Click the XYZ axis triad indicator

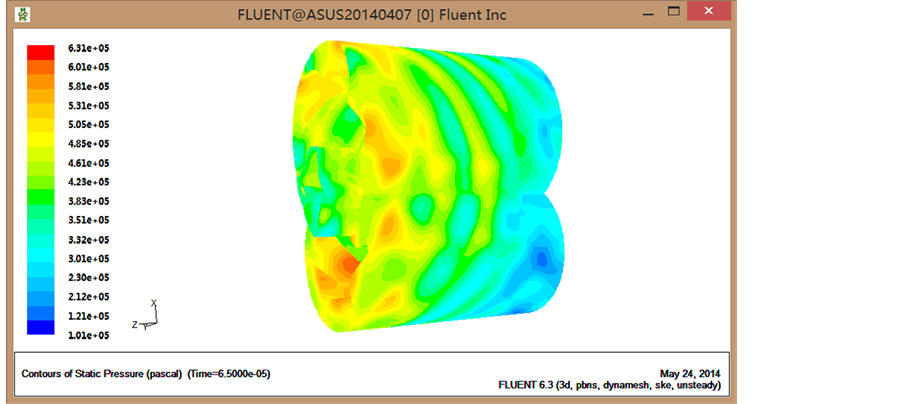(148, 315)
